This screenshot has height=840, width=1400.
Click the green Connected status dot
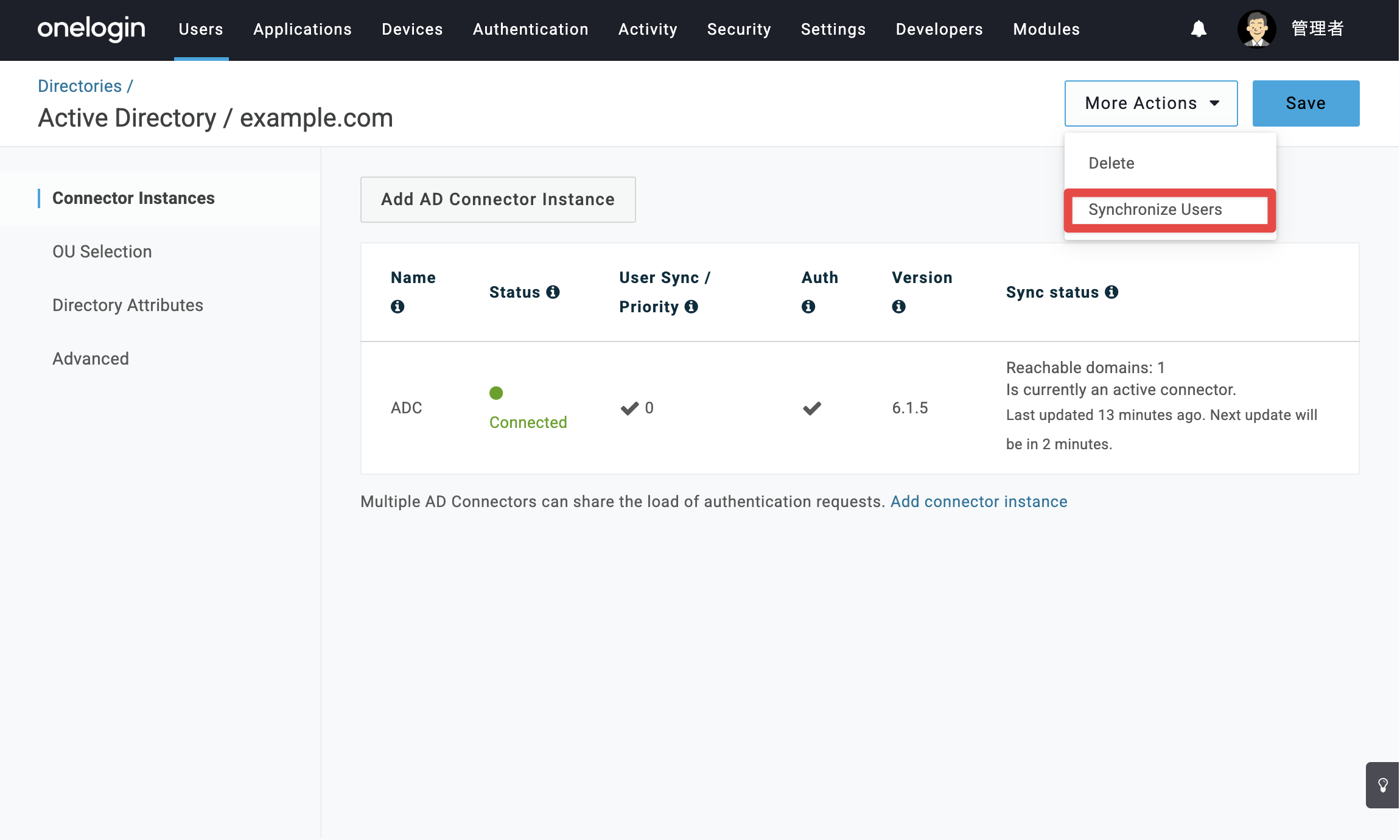point(496,393)
